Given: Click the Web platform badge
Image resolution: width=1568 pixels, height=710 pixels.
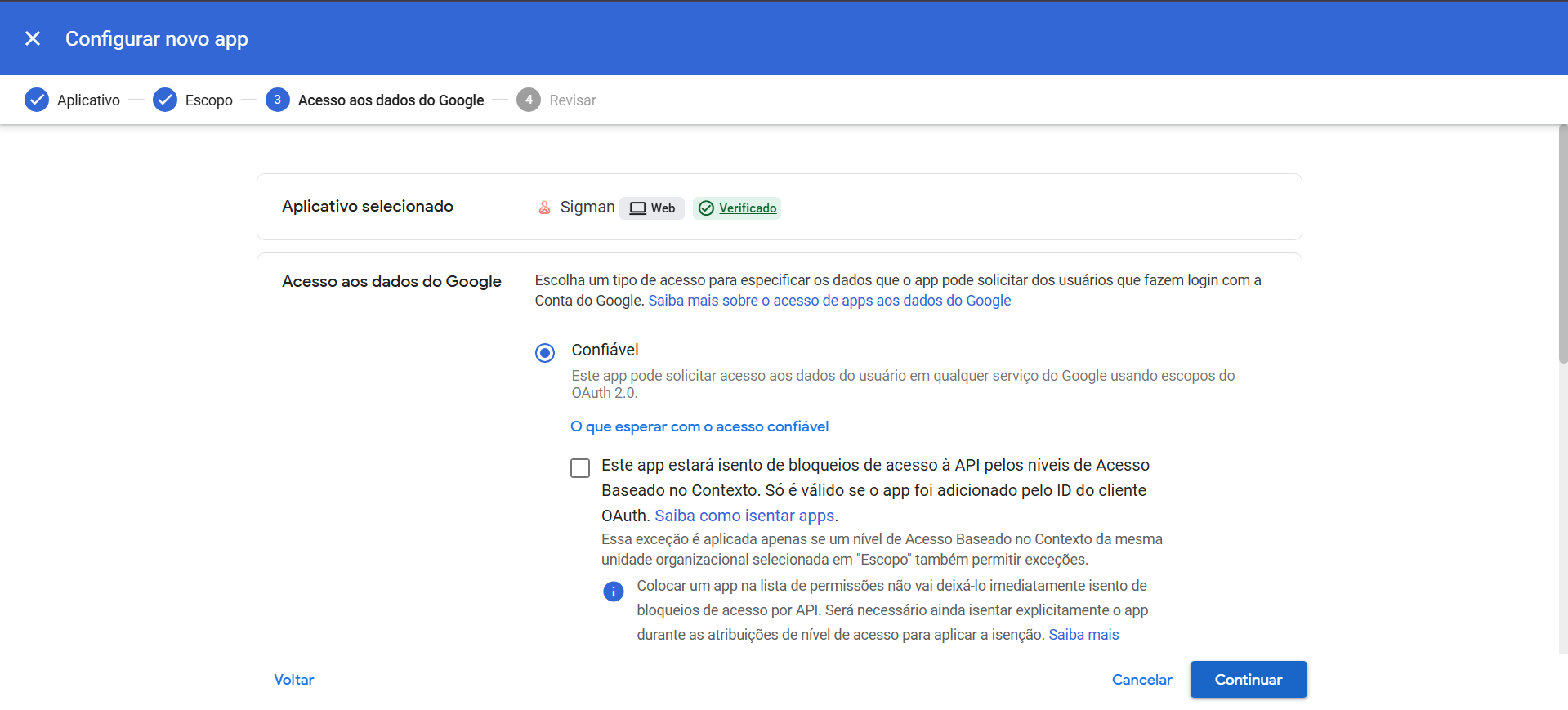Looking at the screenshot, I should [652, 208].
